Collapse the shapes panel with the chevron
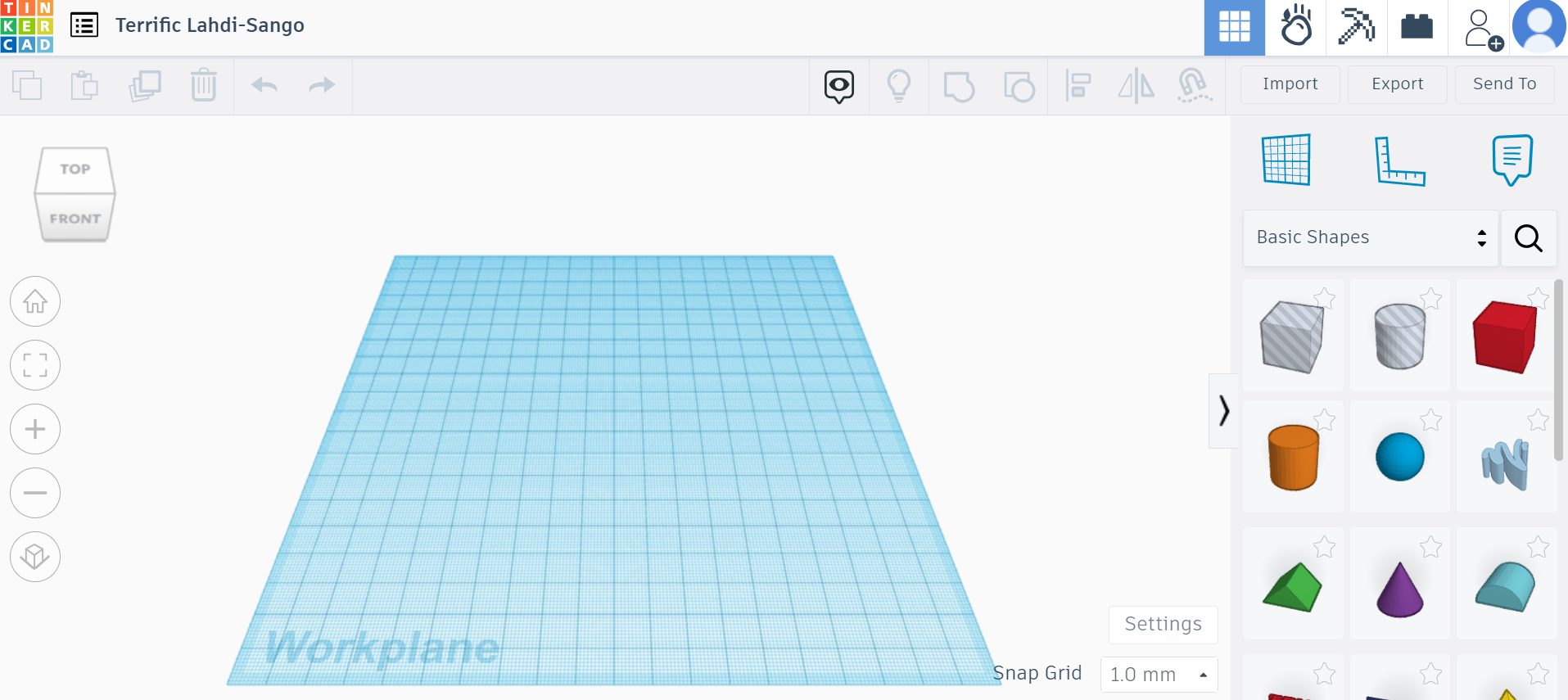The width and height of the screenshot is (1568, 700). pyautogui.click(x=1223, y=411)
